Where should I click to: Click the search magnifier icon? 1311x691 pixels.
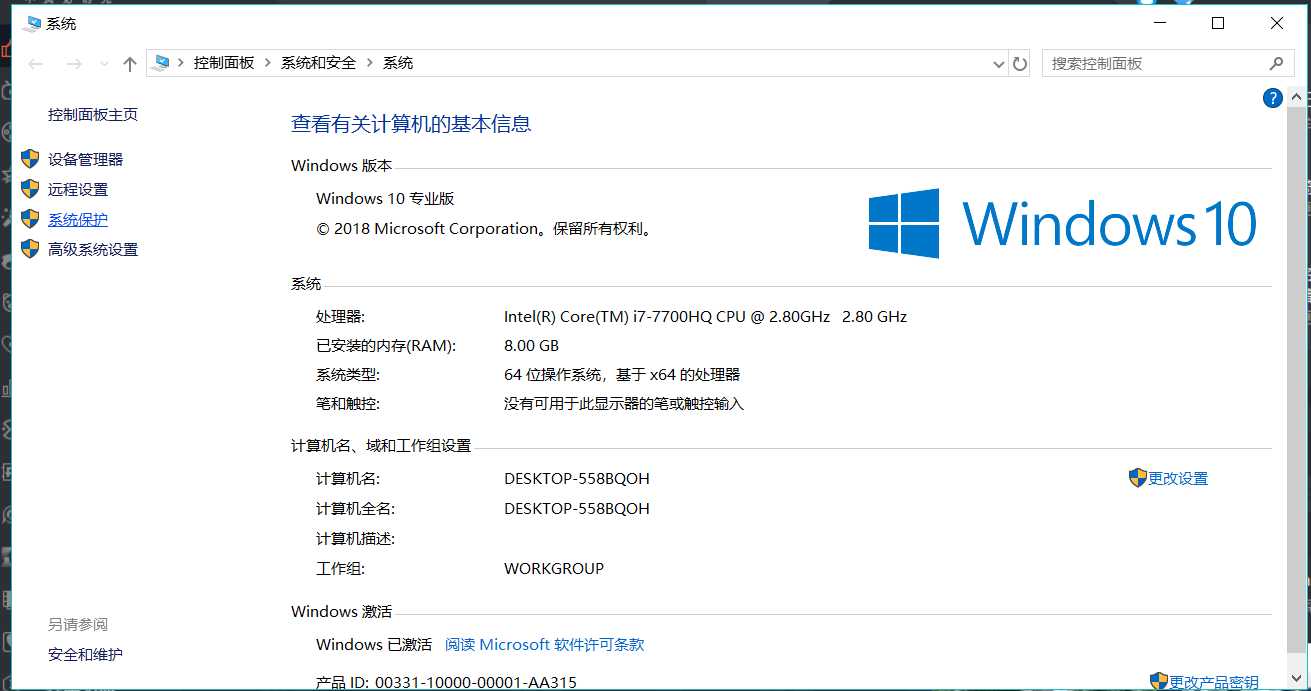pos(1276,63)
